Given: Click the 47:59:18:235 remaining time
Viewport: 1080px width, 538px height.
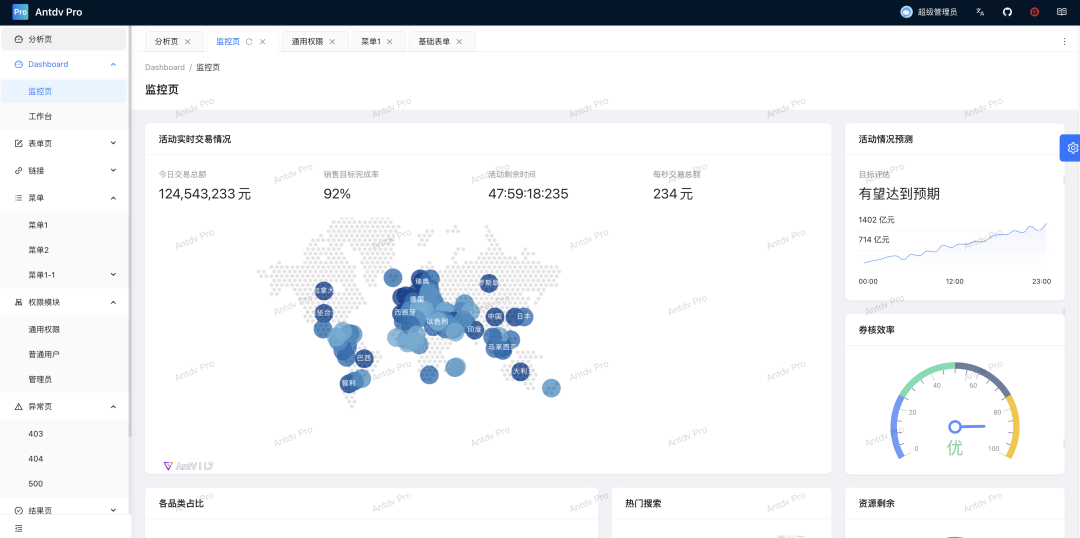Looking at the screenshot, I should (528, 194).
